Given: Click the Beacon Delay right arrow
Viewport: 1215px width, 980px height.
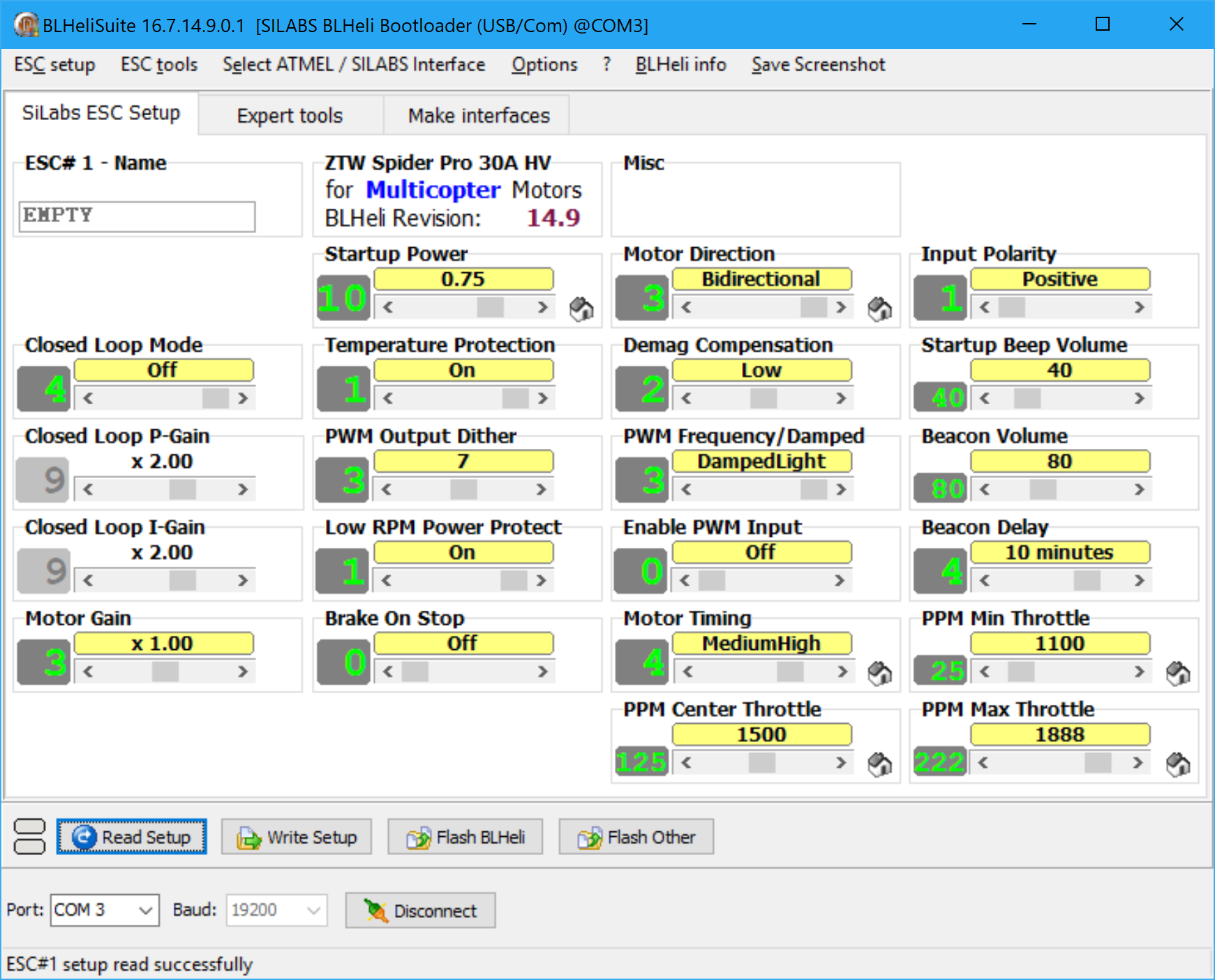Looking at the screenshot, I should [1139, 581].
